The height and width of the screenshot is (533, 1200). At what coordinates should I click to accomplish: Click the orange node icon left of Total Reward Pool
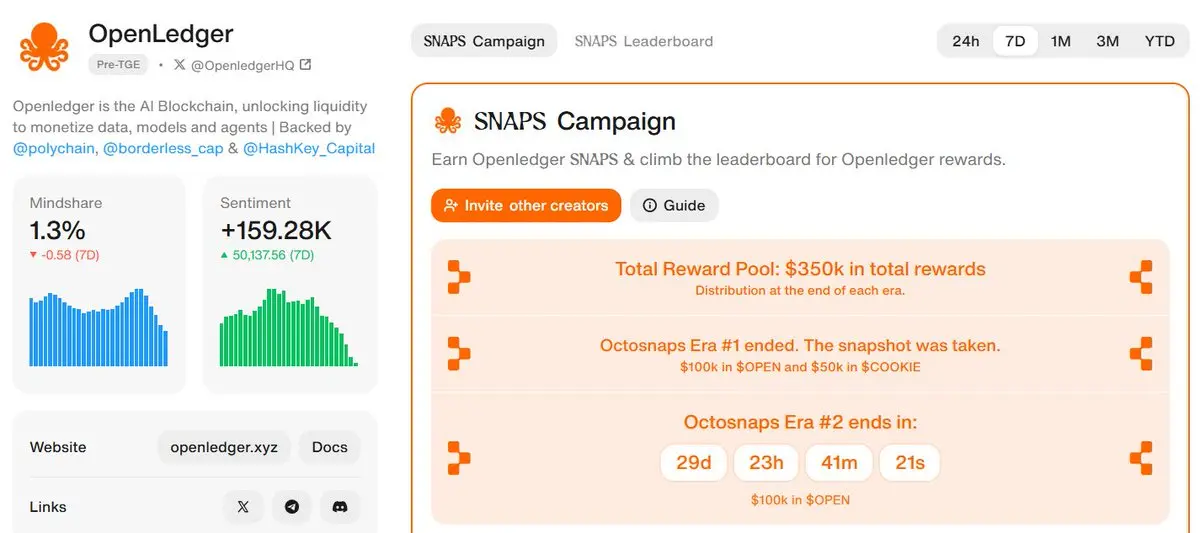[458, 276]
